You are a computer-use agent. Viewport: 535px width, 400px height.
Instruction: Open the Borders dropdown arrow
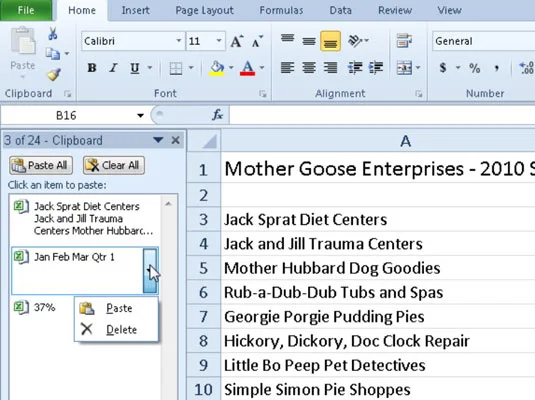pyautogui.click(x=191, y=68)
